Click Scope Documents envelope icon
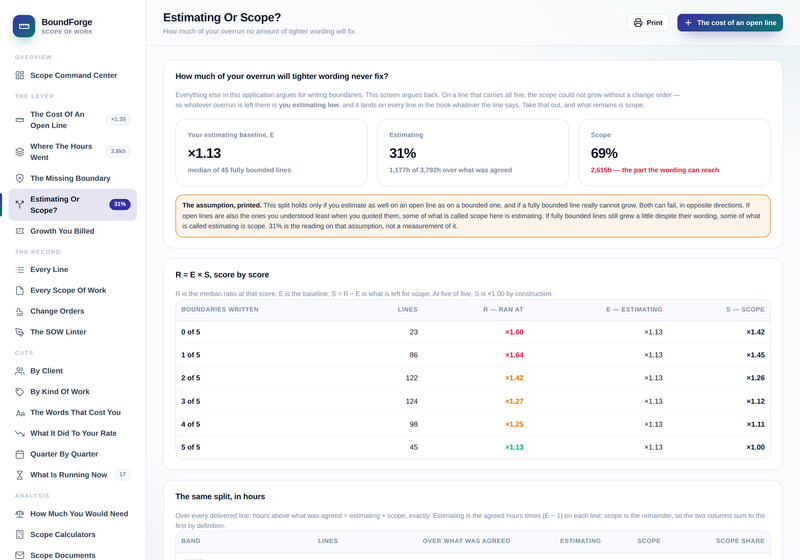800x560 pixels. (x=19, y=555)
